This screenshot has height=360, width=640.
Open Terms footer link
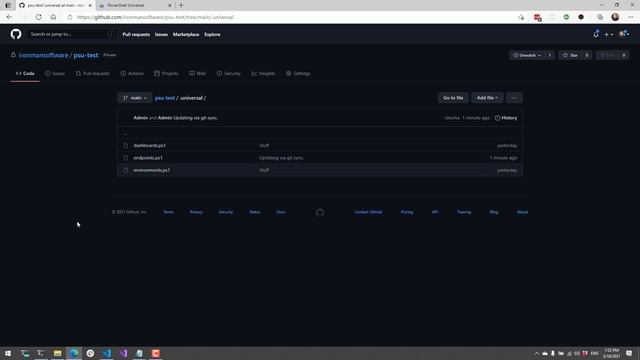(169, 212)
